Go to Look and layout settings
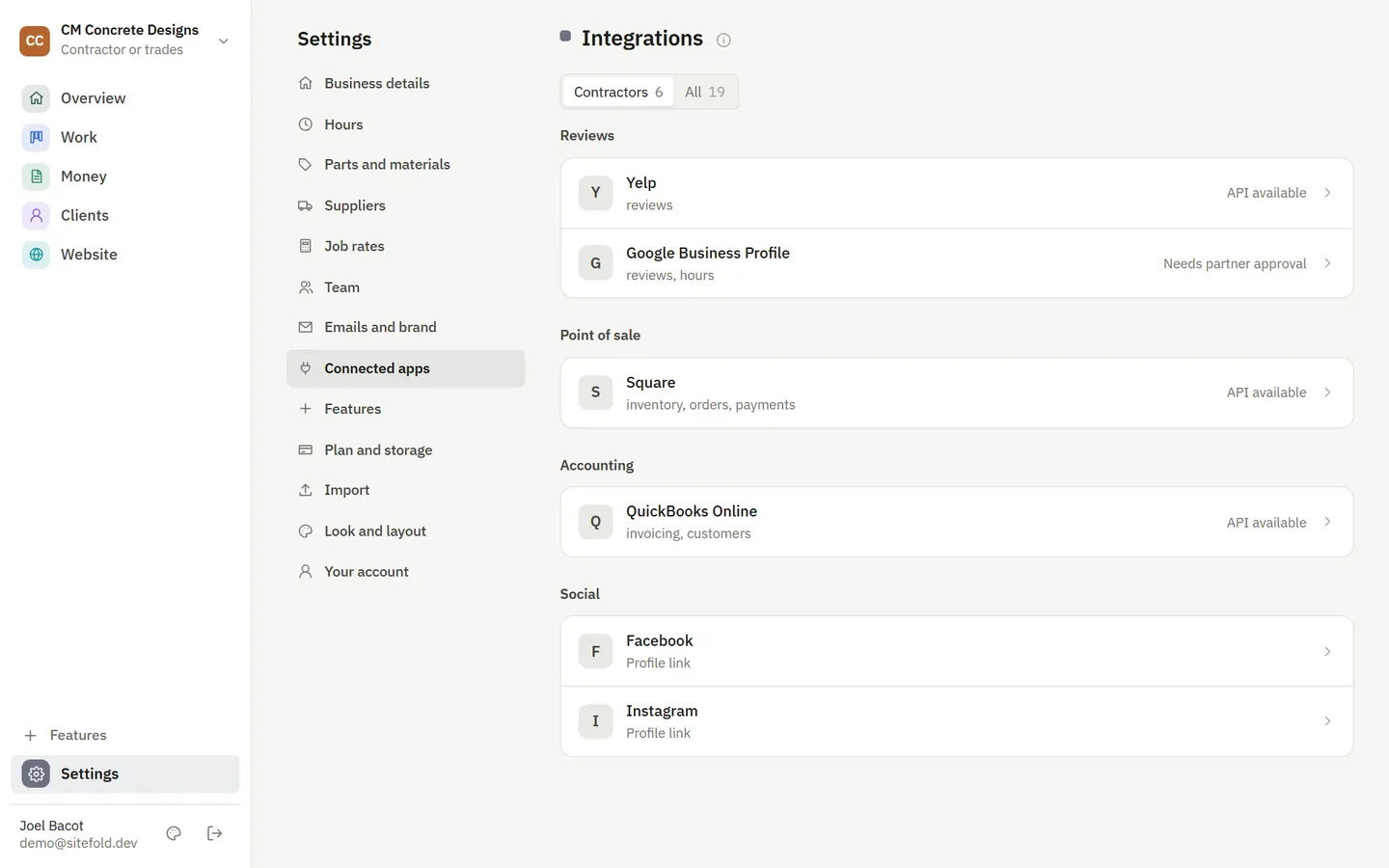The image size is (1389, 868). [405, 531]
